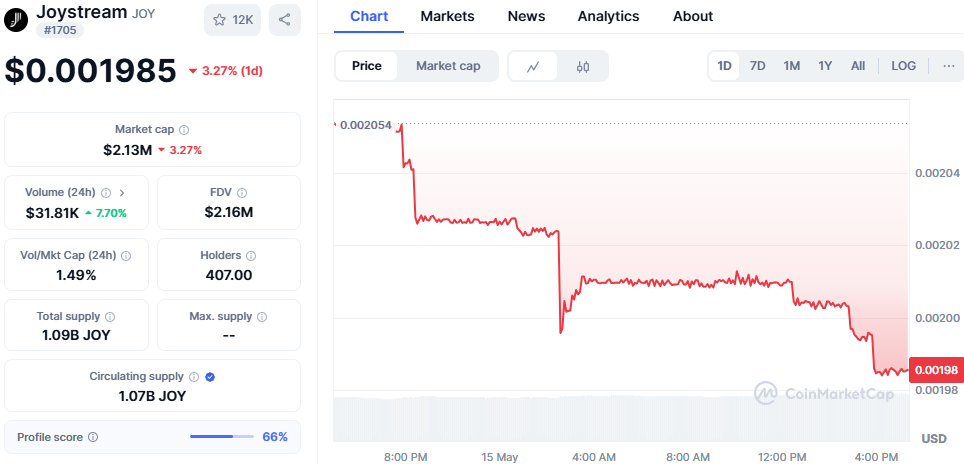Click the #1705 rank badge
The width and height of the screenshot is (964, 464).
click(x=62, y=30)
